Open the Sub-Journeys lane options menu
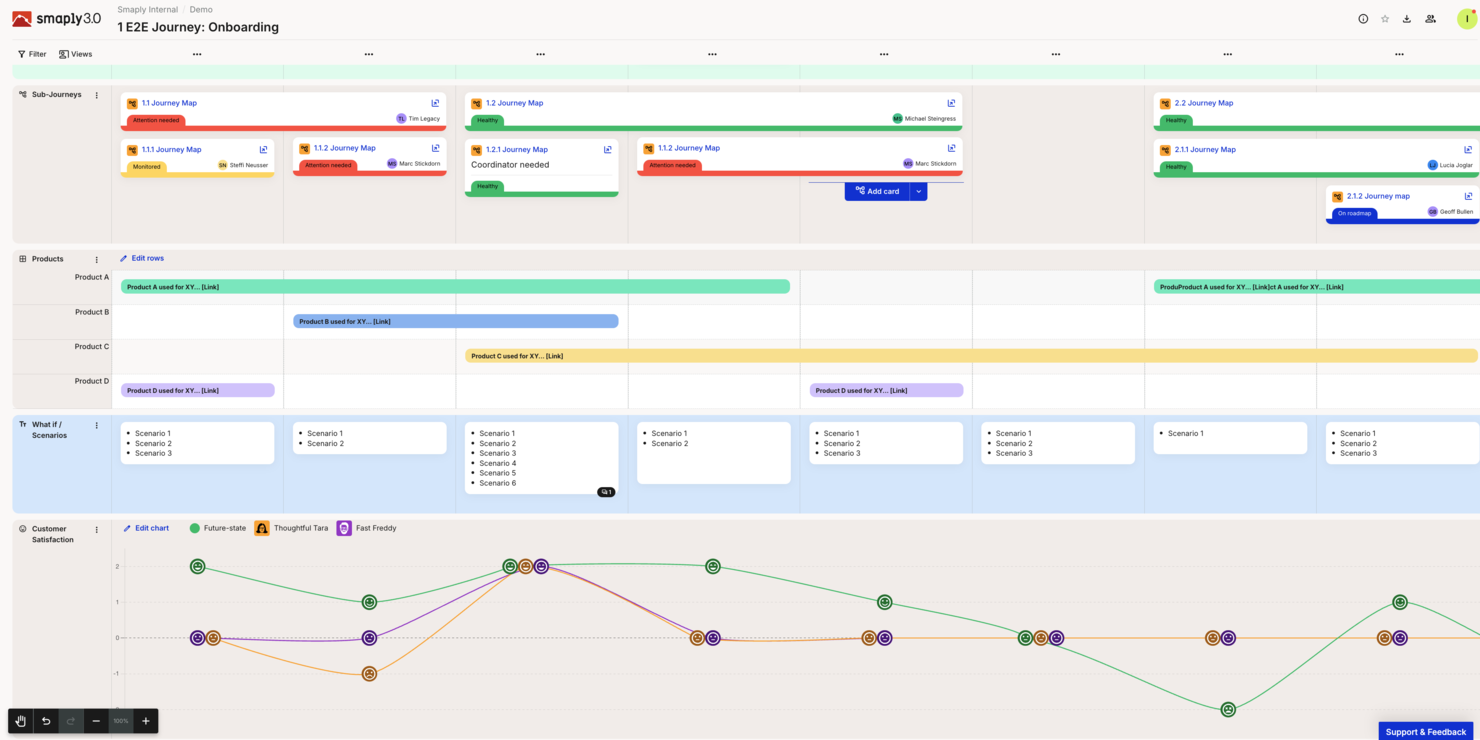This screenshot has width=1480, height=740. [96, 94]
